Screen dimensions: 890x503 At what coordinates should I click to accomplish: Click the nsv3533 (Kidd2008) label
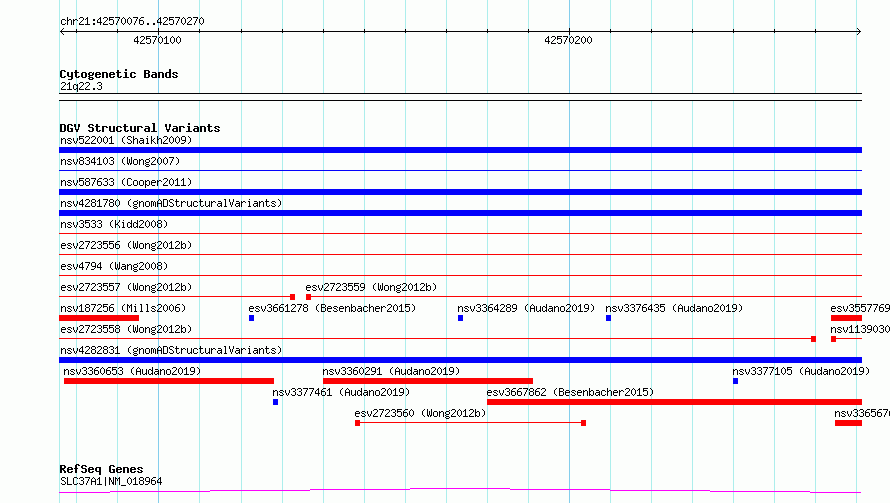(x=114, y=224)
